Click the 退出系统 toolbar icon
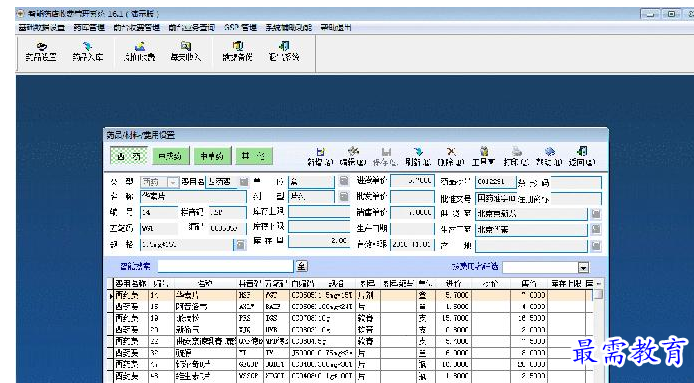 coord(284,52)
